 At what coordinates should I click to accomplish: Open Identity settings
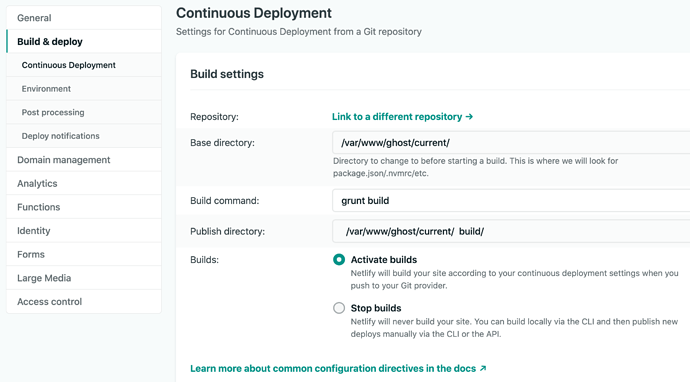click(x=84, y=231)
